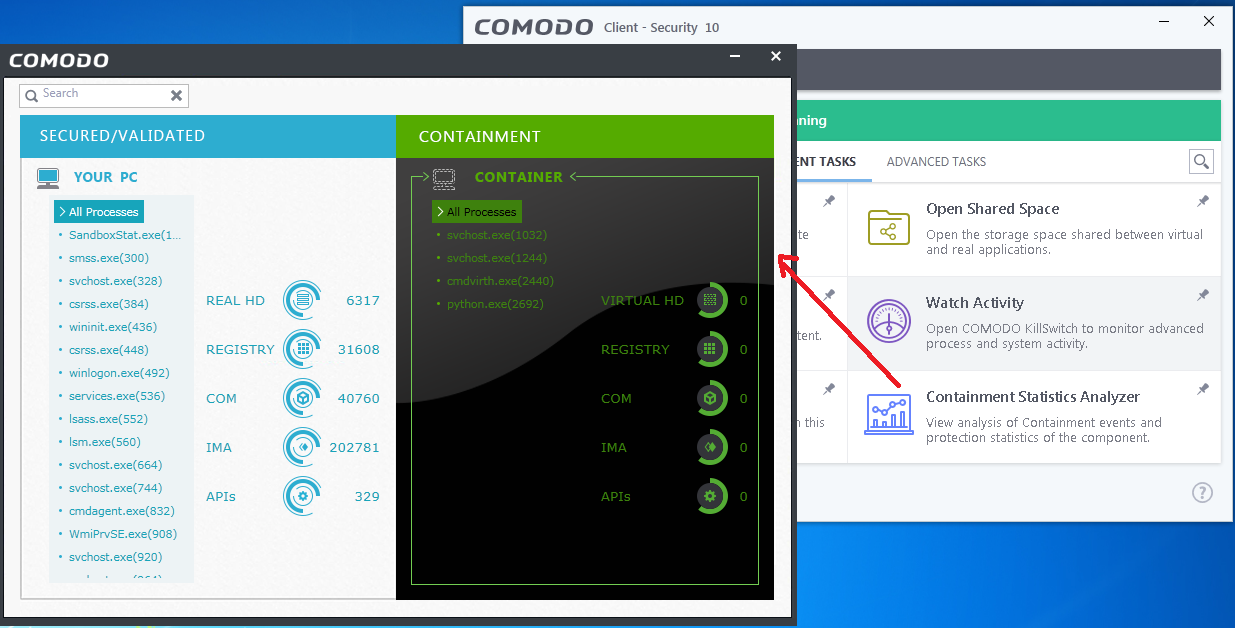Pin the Containment Statistics Analyzer task
Image resolution: width=1235 pixels, height=628 pixels.
1203,390
